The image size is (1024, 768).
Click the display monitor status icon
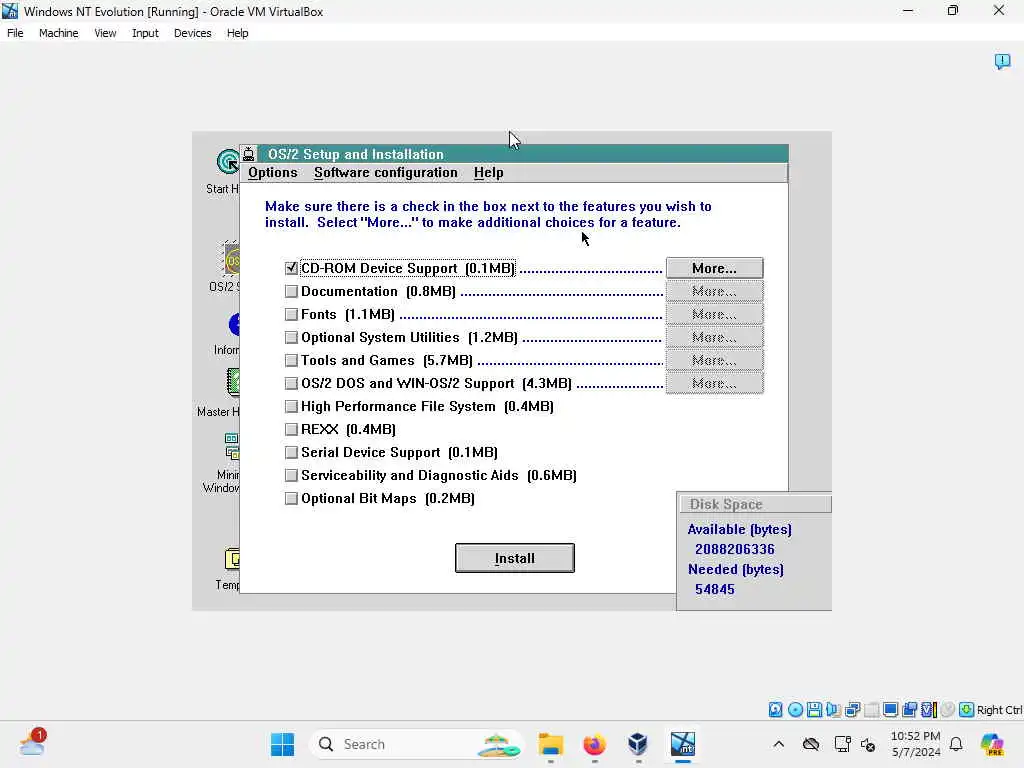coord(890,709)
